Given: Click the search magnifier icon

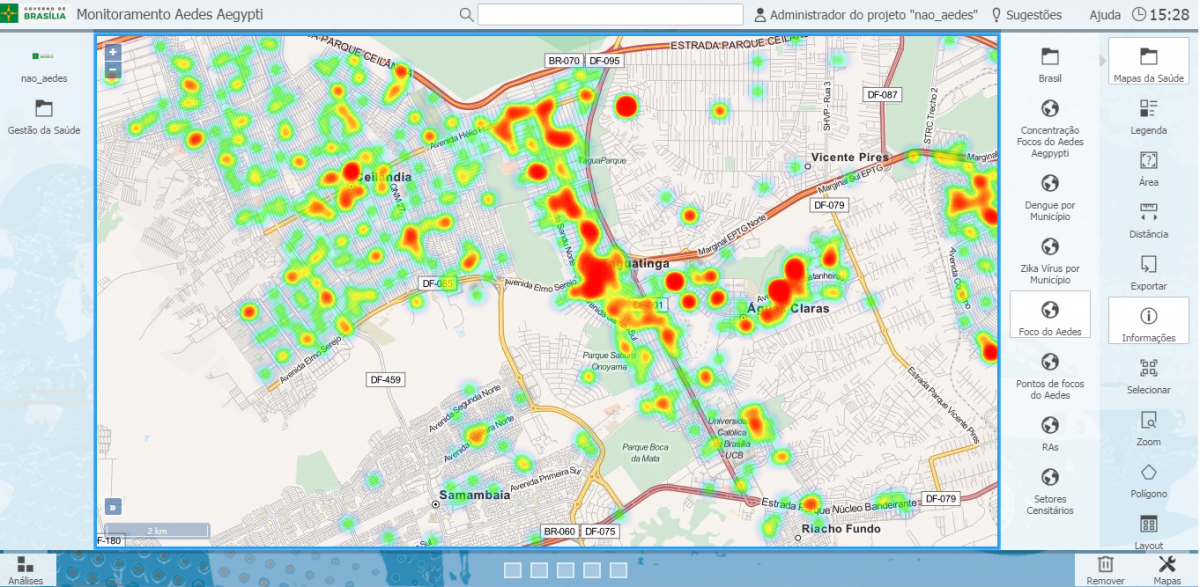Looking at the screenshot, I should [x=466, y=15].
